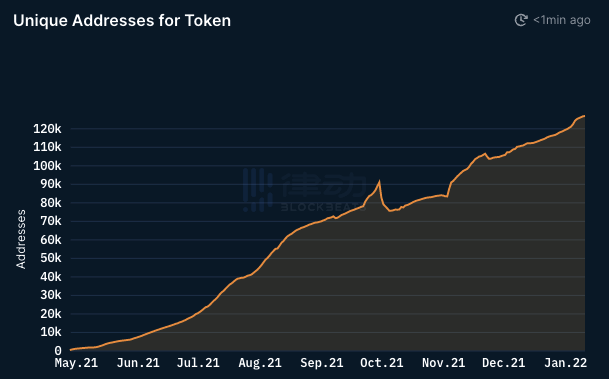The height and width of the screenshot is (379, 609).
Task: Click the 100k y-axis value
Action: 47,166
